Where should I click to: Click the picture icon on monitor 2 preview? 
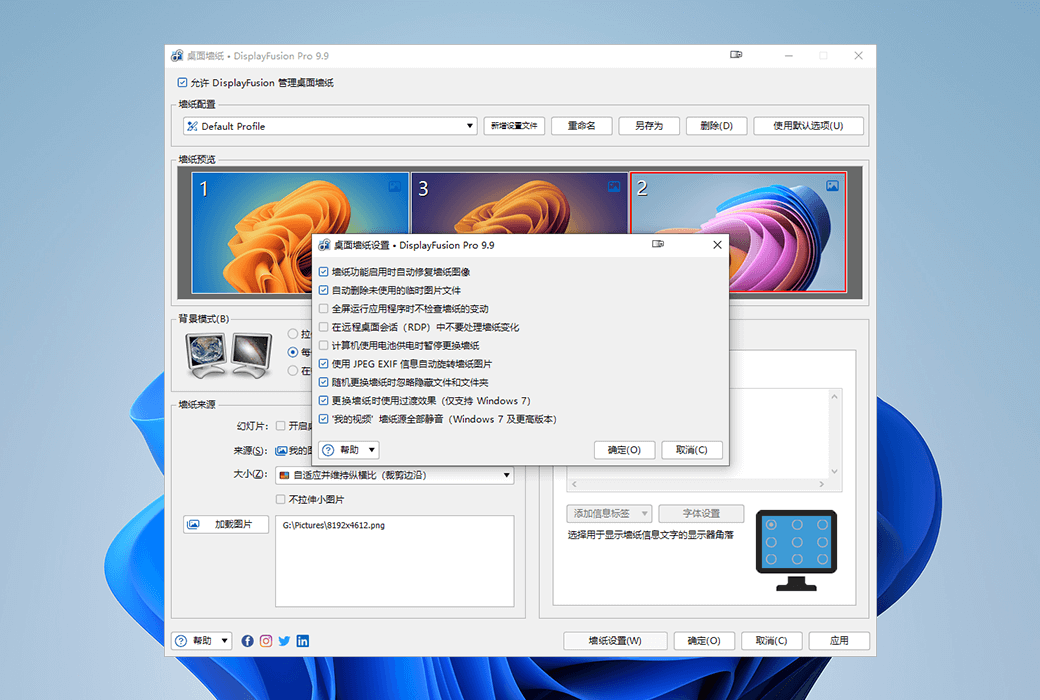coord(832,186)
